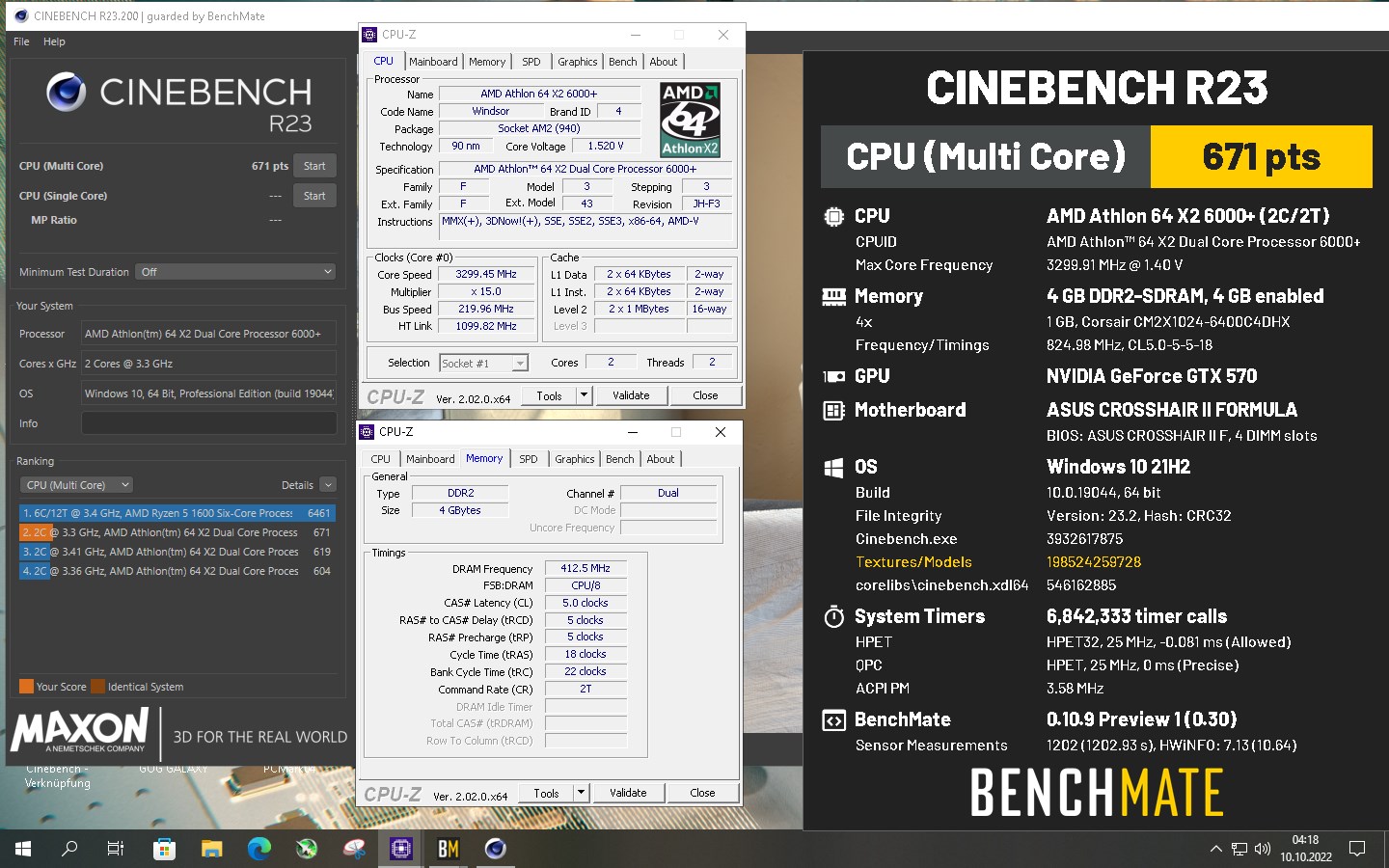This screenshot has width=1389, height=868.
Task: Open Microsoft Store taskbar icon
Action: [165, 849]
